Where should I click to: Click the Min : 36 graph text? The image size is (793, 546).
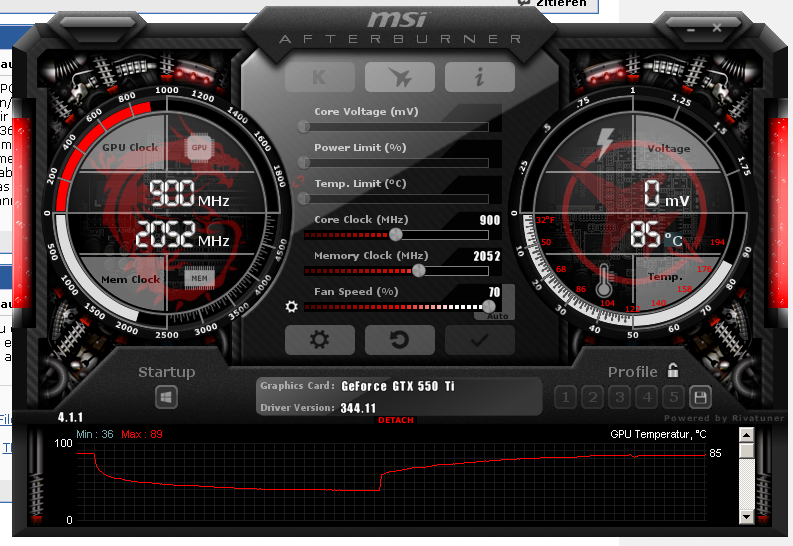tap(95, 434)
